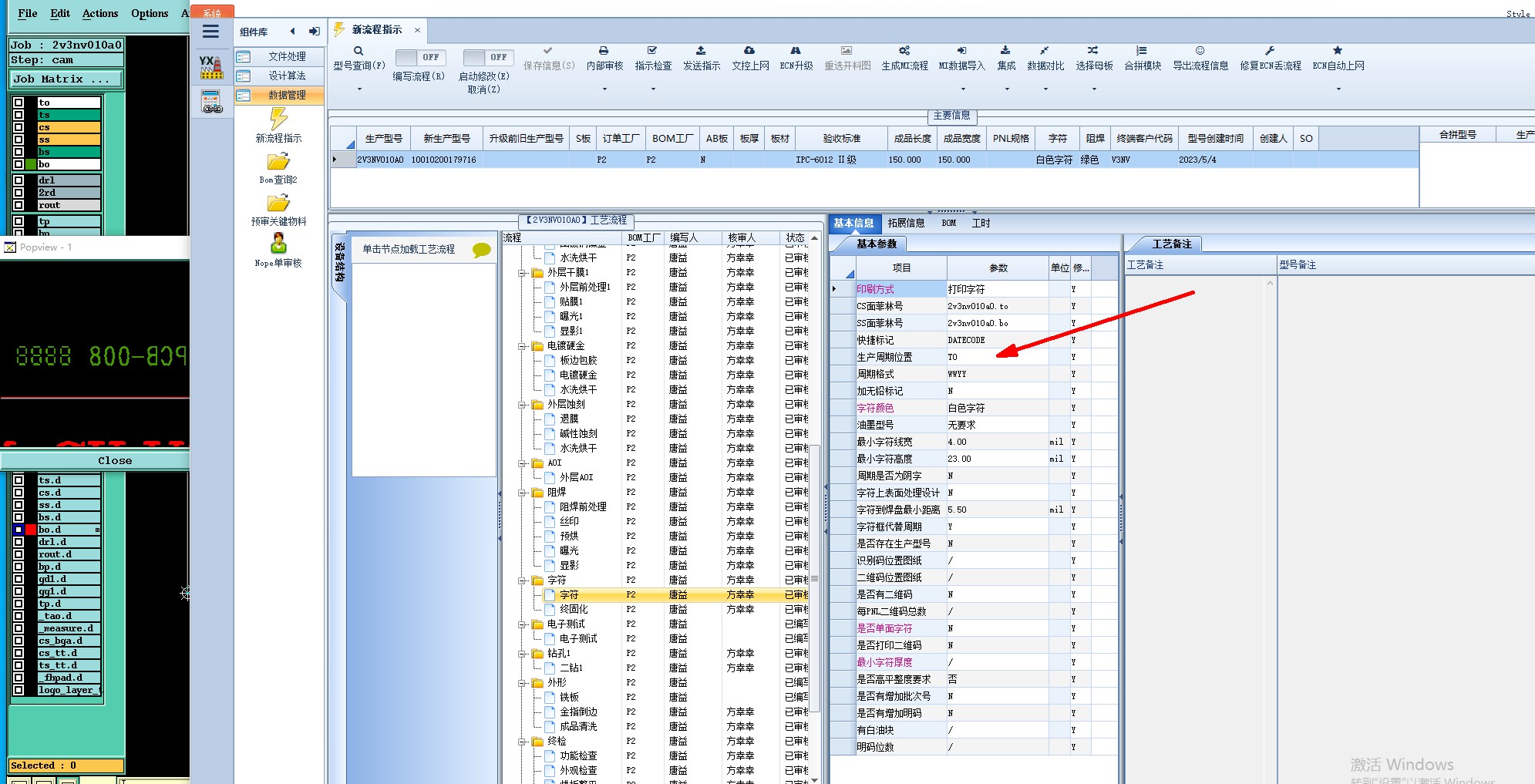Open dropdown arrow under ECN自动上网
1535x784 pixels.
pos(1338,89)
